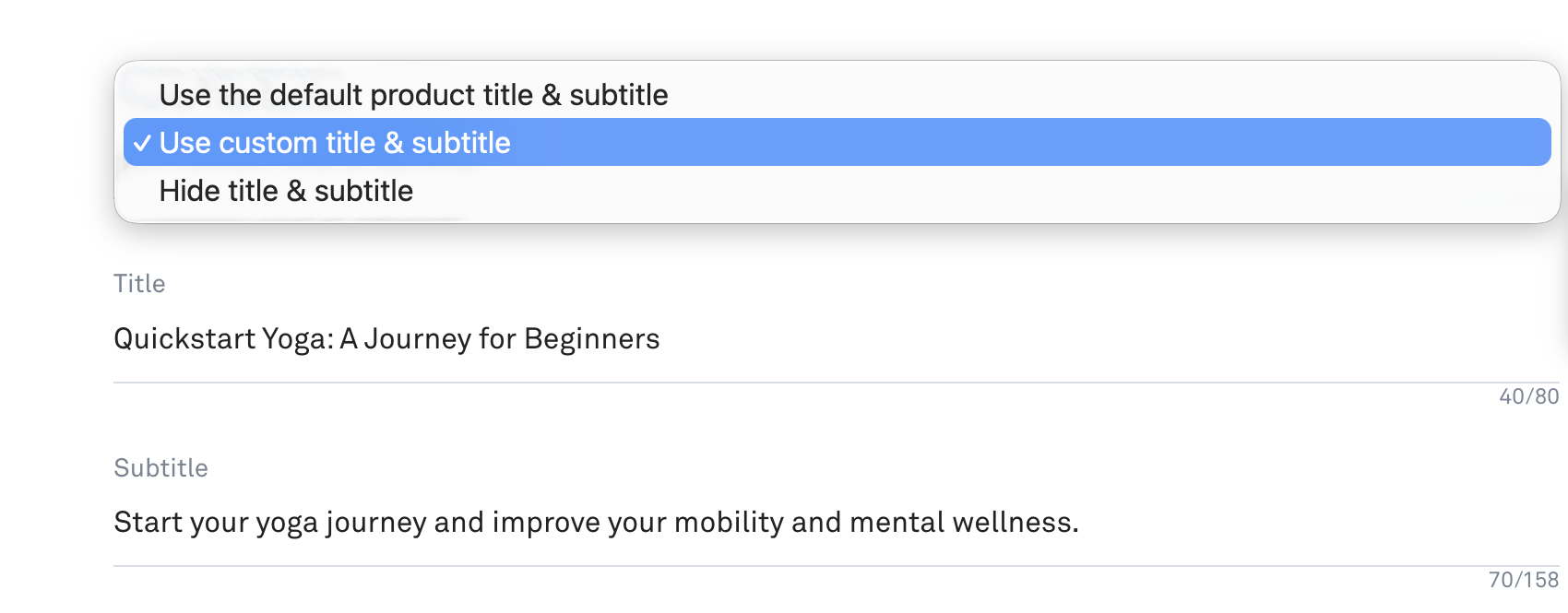Click the word "Journey" in the title

click(418, 339)
